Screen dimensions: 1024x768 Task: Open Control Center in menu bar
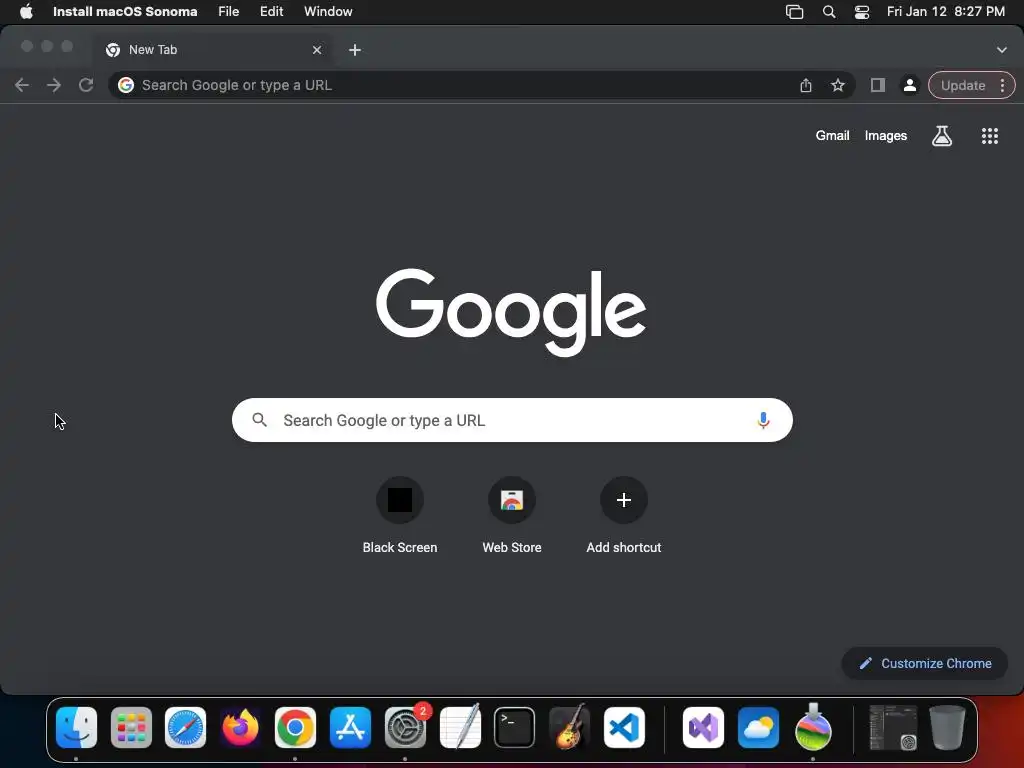862,12
